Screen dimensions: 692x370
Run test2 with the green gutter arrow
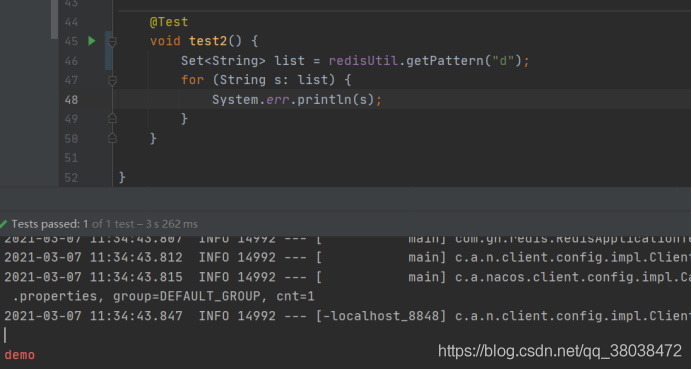coord(92,41)
